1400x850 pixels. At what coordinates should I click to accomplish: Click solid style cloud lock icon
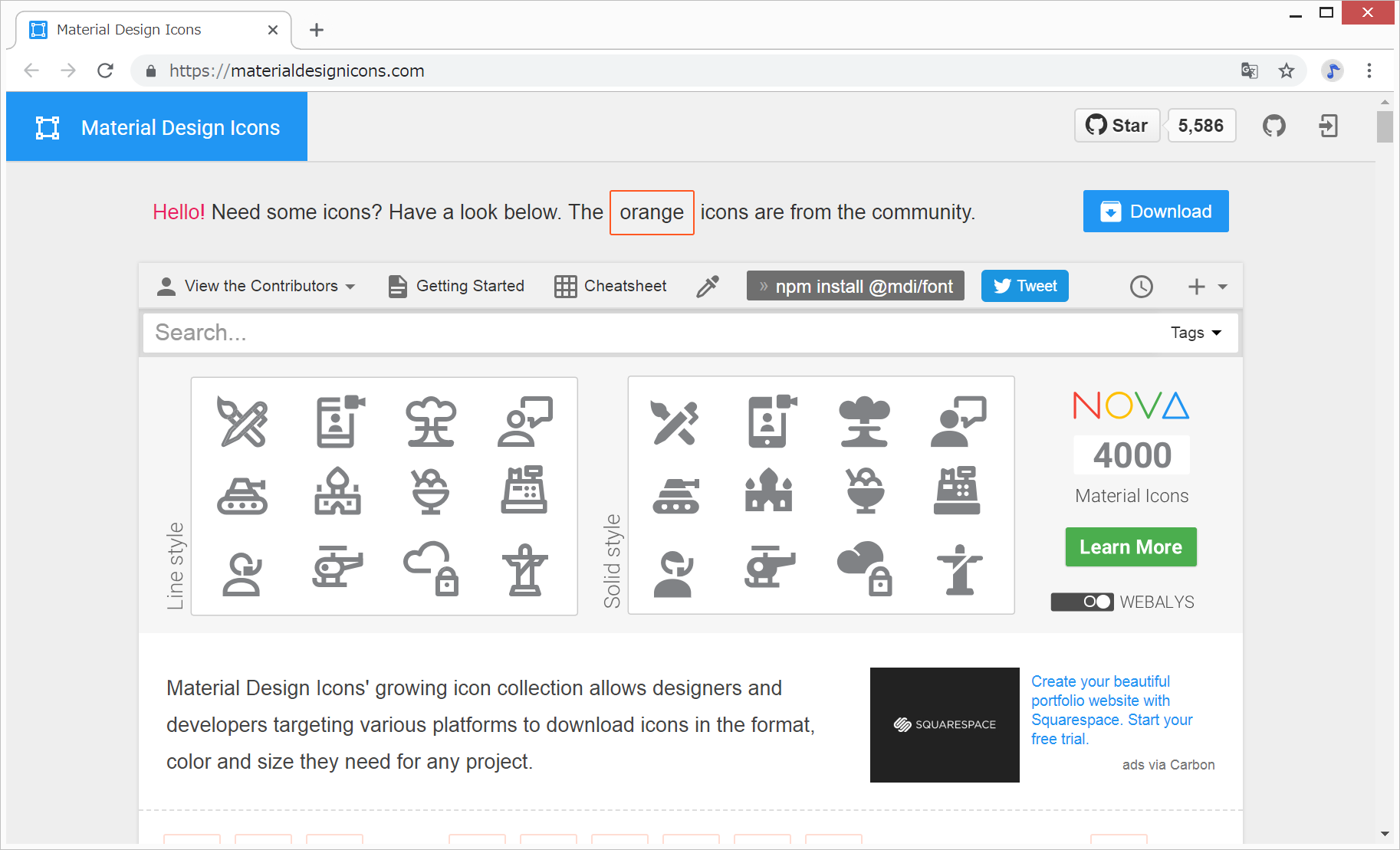(865, 569)
